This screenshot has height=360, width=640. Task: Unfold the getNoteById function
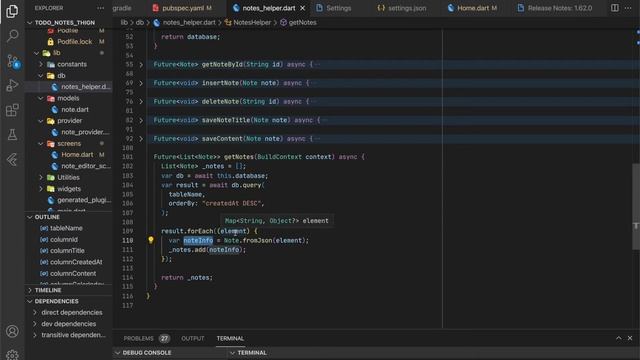tap(141, 64)
